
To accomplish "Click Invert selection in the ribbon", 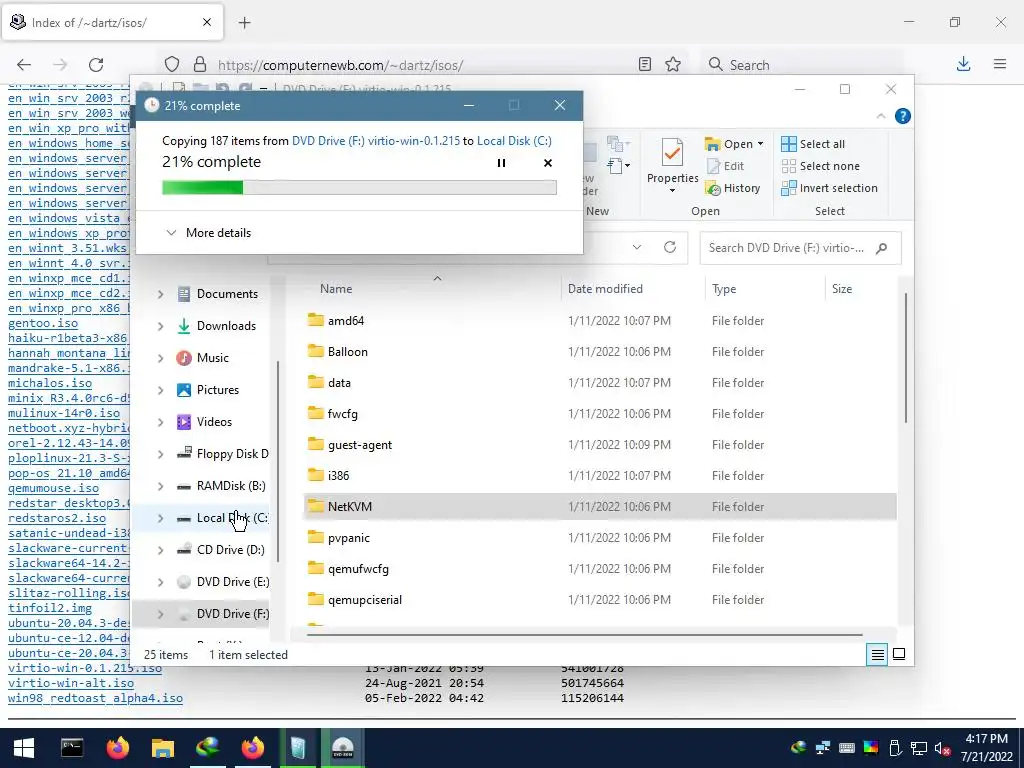I will click(x=829, y=188).
